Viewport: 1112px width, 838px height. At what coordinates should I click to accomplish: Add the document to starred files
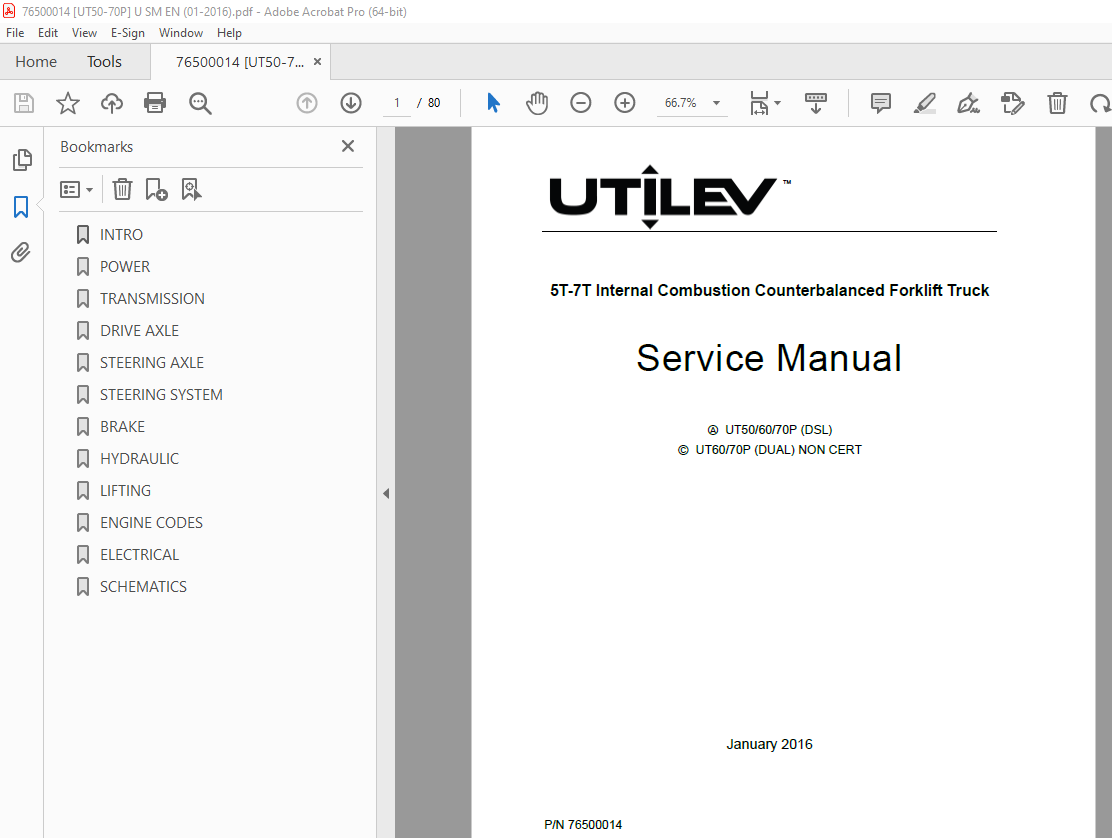67,104
